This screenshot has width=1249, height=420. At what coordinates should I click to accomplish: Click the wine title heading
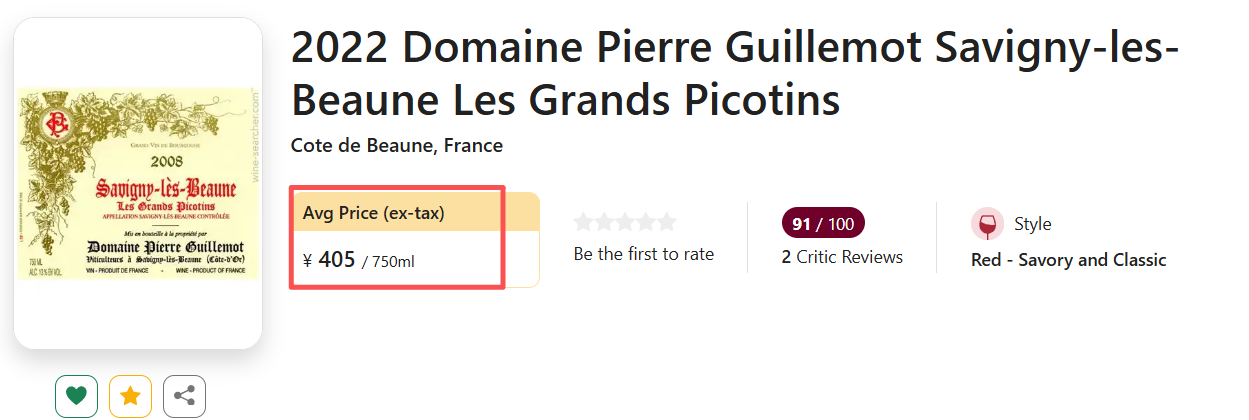click(x=735, y=74)
